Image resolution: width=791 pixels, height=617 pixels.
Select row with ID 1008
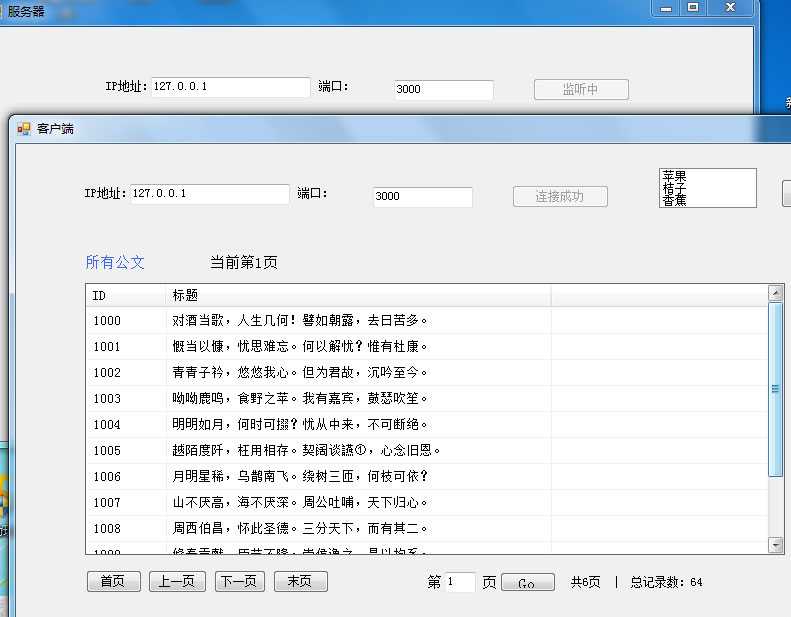click(427, 529)
